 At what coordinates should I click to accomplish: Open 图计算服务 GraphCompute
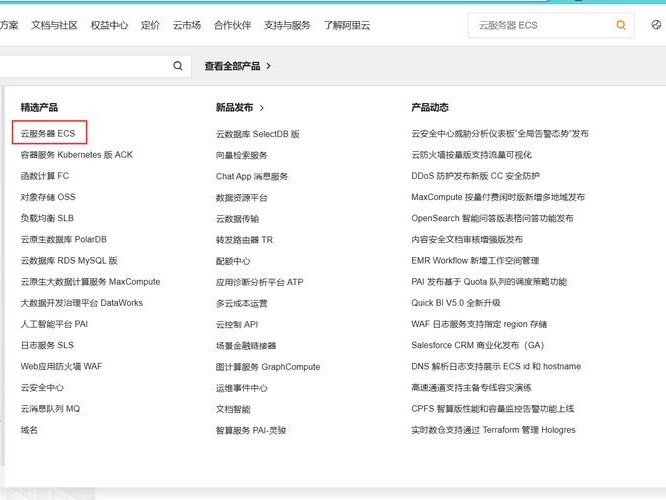point(268,367)
